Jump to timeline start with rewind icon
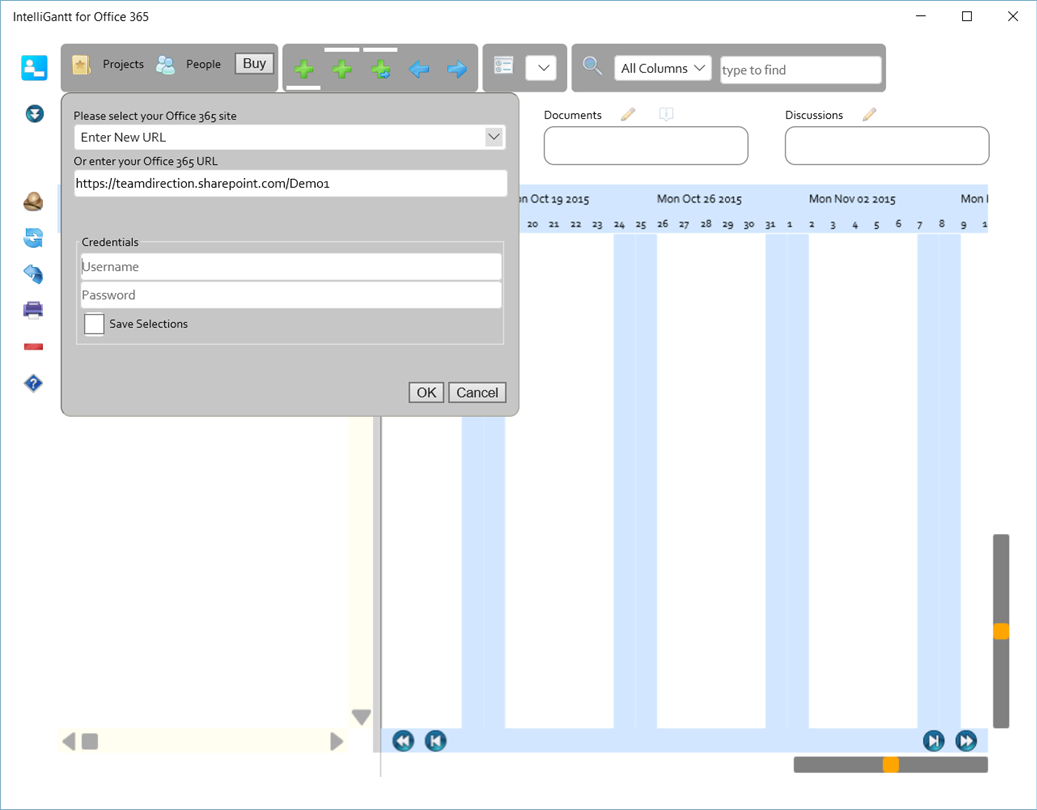 pos(403,741)
